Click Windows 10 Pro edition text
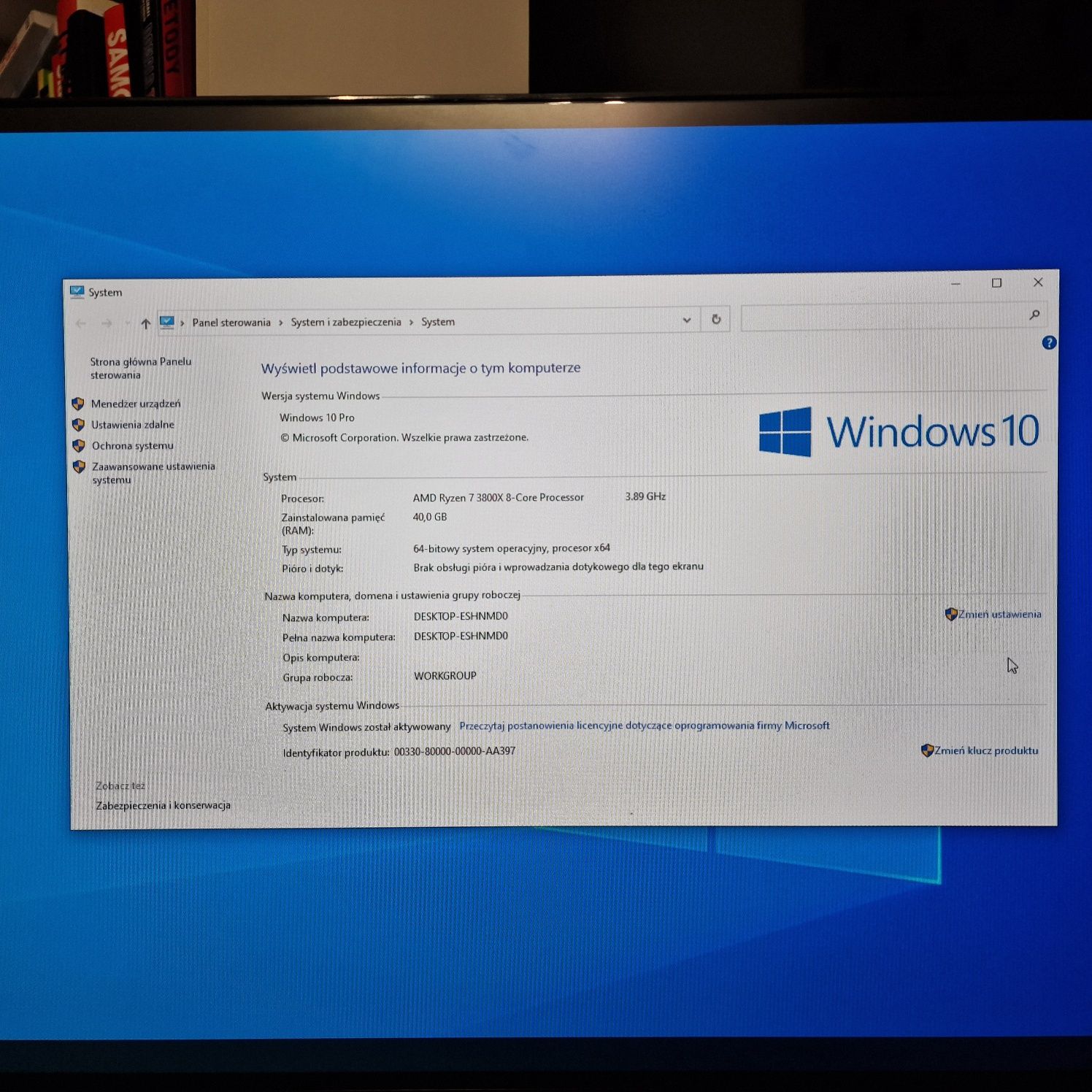This screenshot has width=1092, height=1092. [x=317, y=418]
